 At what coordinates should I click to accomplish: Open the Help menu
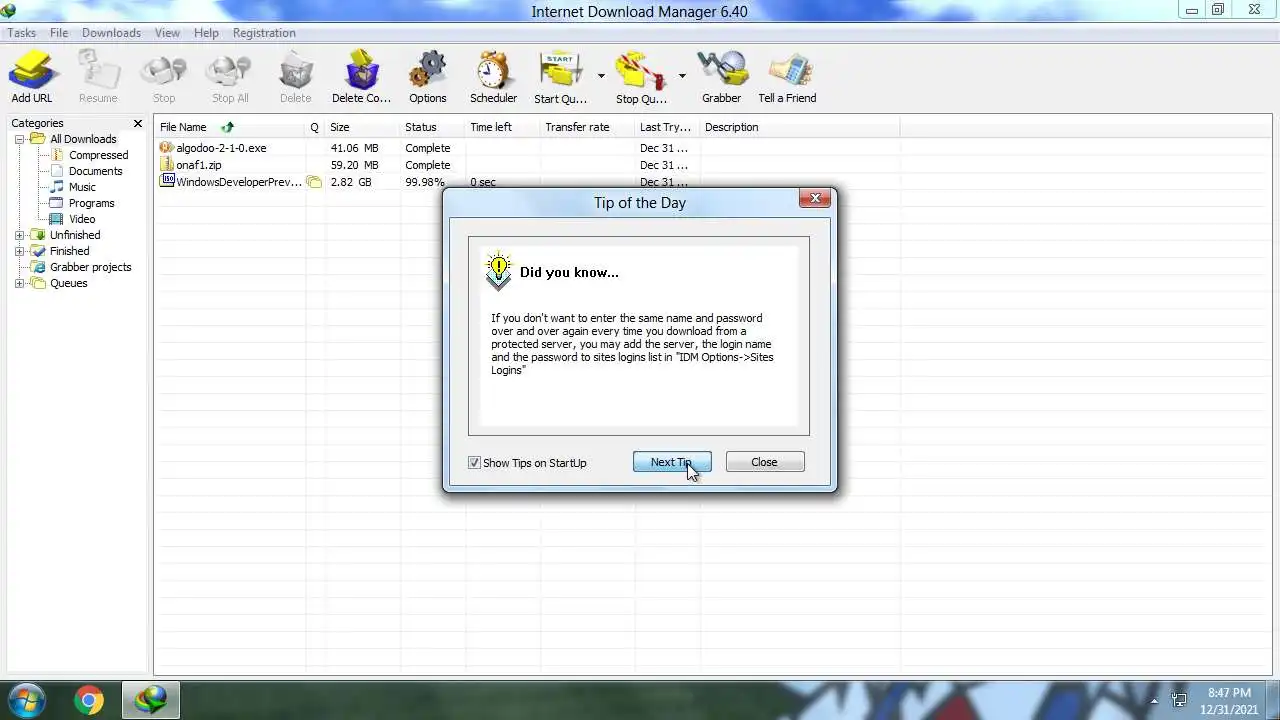tap(206, 33)
